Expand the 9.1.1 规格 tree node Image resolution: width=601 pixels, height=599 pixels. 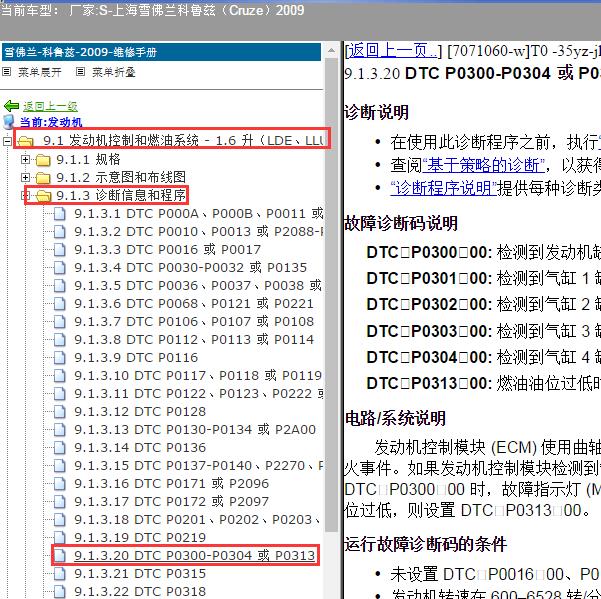(25, 159)
